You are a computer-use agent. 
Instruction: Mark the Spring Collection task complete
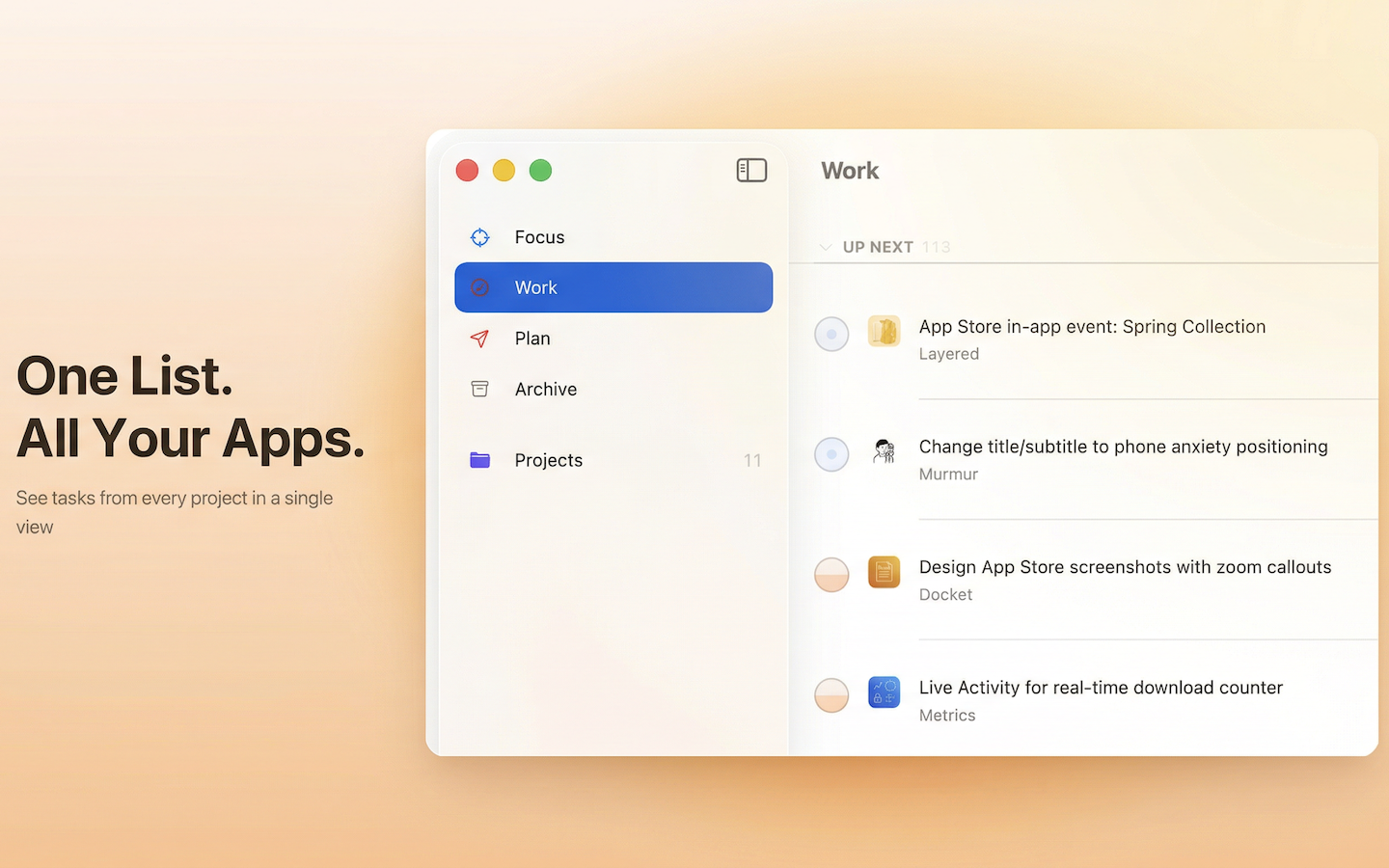tap(831, 334)
